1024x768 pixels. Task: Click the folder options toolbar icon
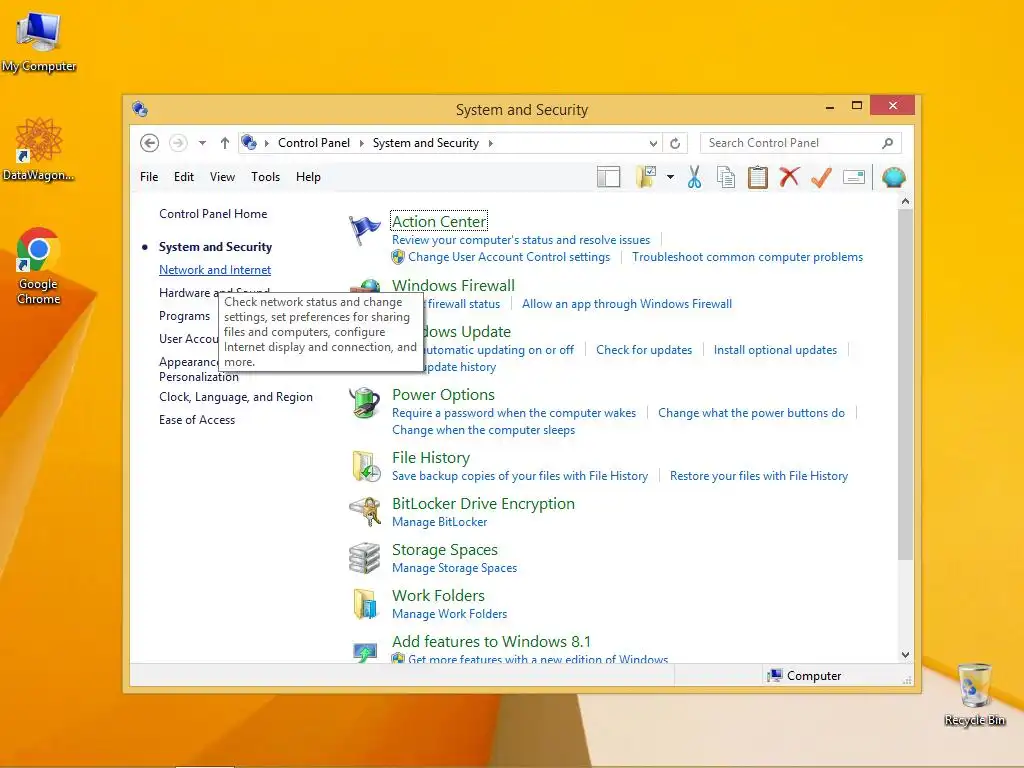[646, 177]
